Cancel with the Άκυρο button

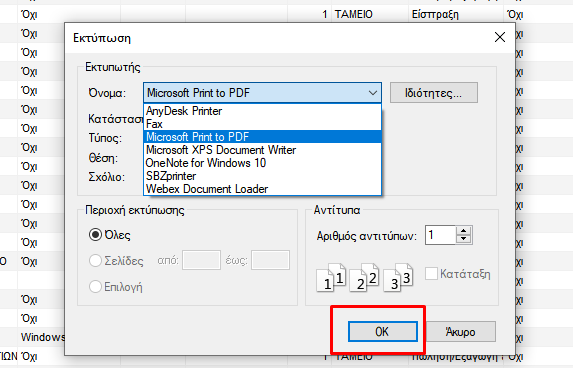[461, 331]
